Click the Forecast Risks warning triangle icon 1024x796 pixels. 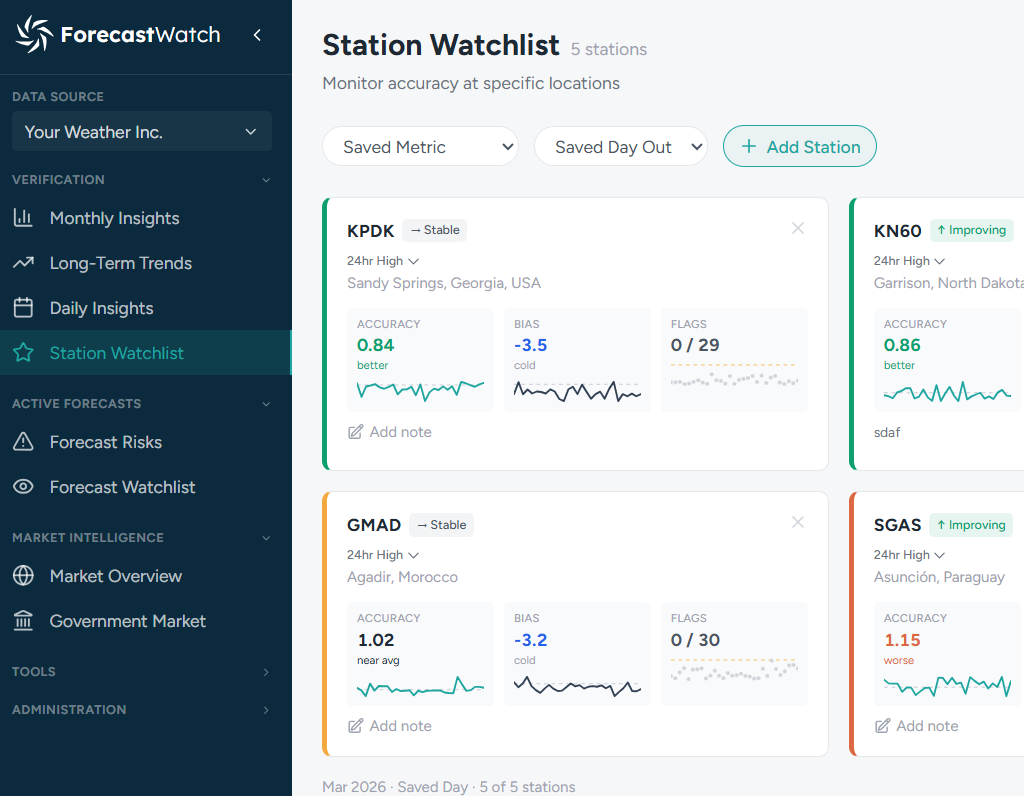24,442
